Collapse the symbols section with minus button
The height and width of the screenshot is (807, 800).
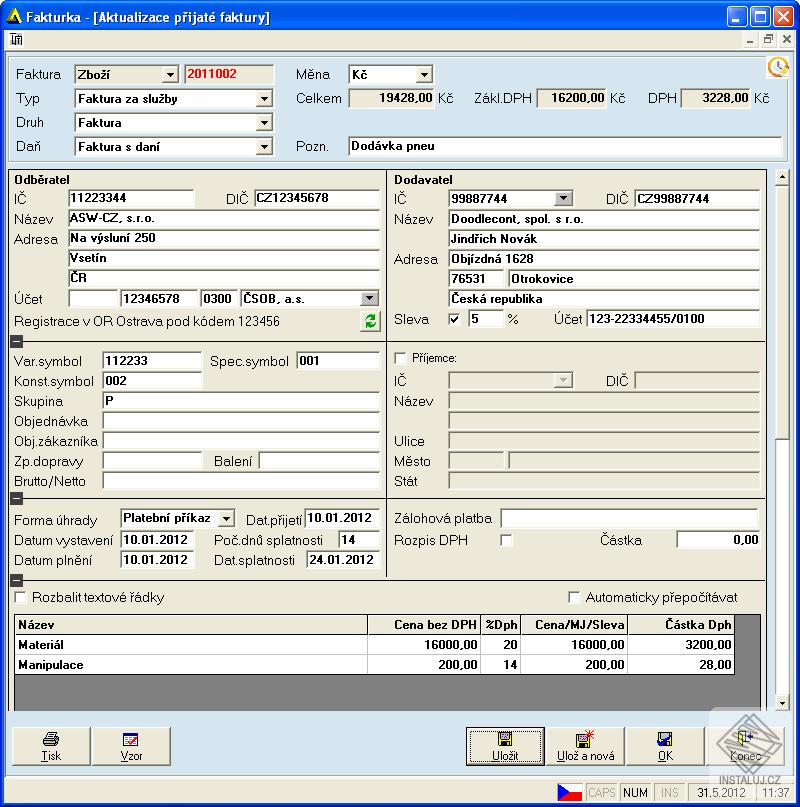[16, 341]
